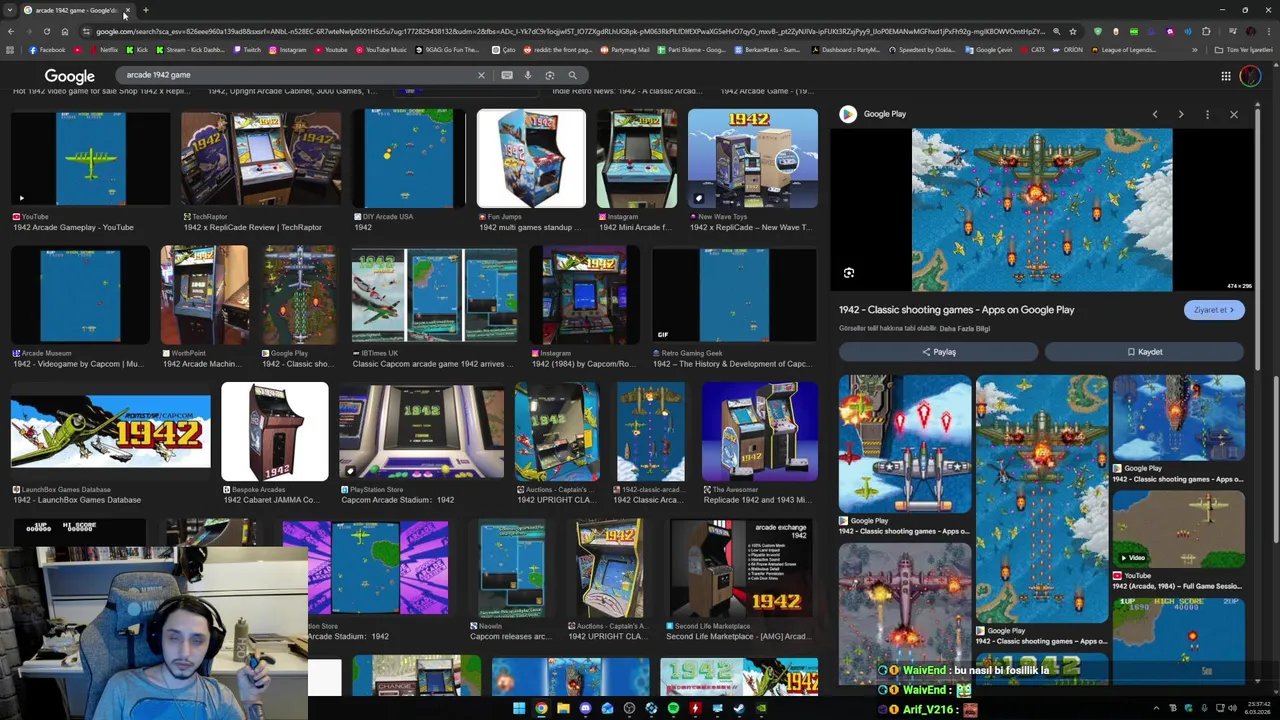This screenshot has height=720, width=1280.
Task: Bookmark this page with the star icon
Action: tap(1073, 31)
